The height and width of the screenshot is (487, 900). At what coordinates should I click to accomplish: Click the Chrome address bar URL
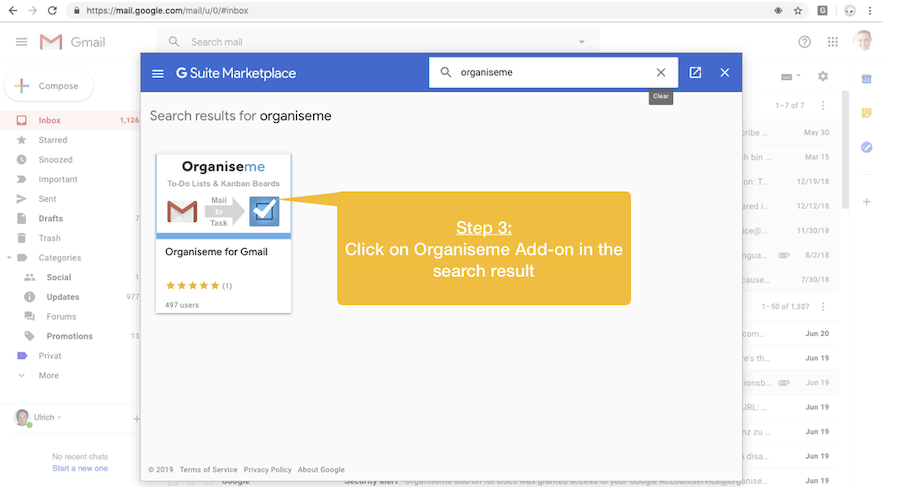(167, 10)
